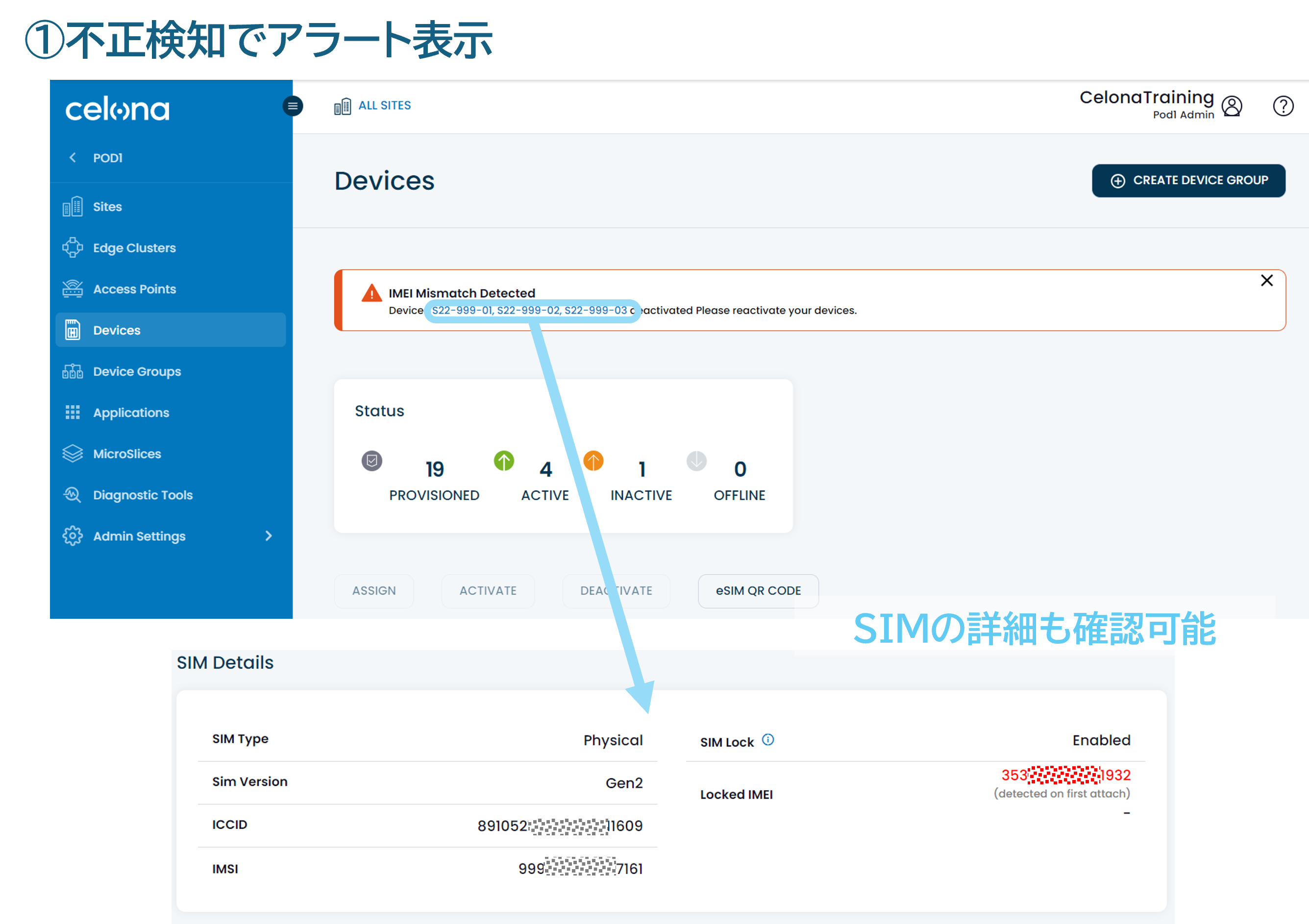Click the Diagnostic Tools magnifier icon
The image size is (1309, 924).
(x=73, y=495)
